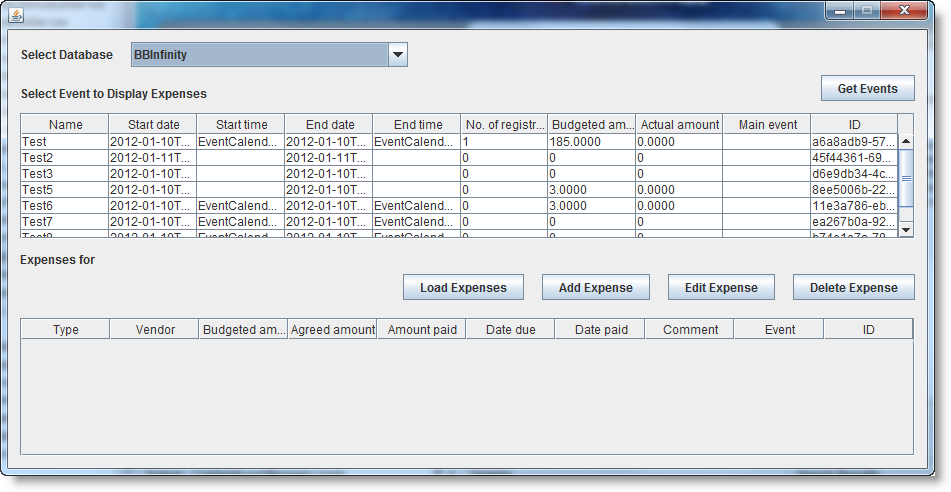This screenshot has height=492, width=951.
Task: Click the Actual amount column header
Action: [x=679, y=124]
